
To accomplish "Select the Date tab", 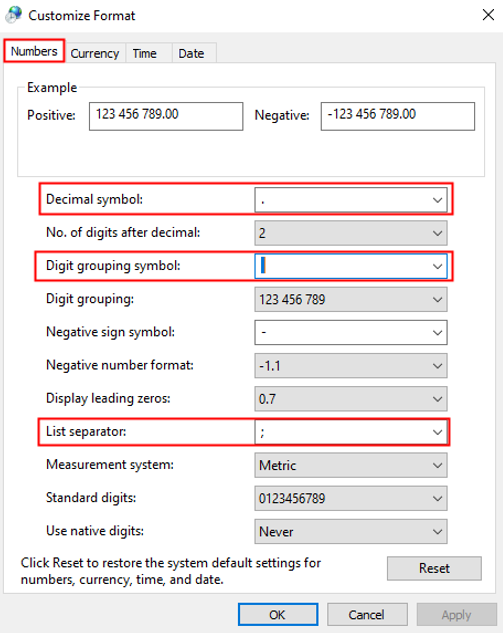I will 191,53.
